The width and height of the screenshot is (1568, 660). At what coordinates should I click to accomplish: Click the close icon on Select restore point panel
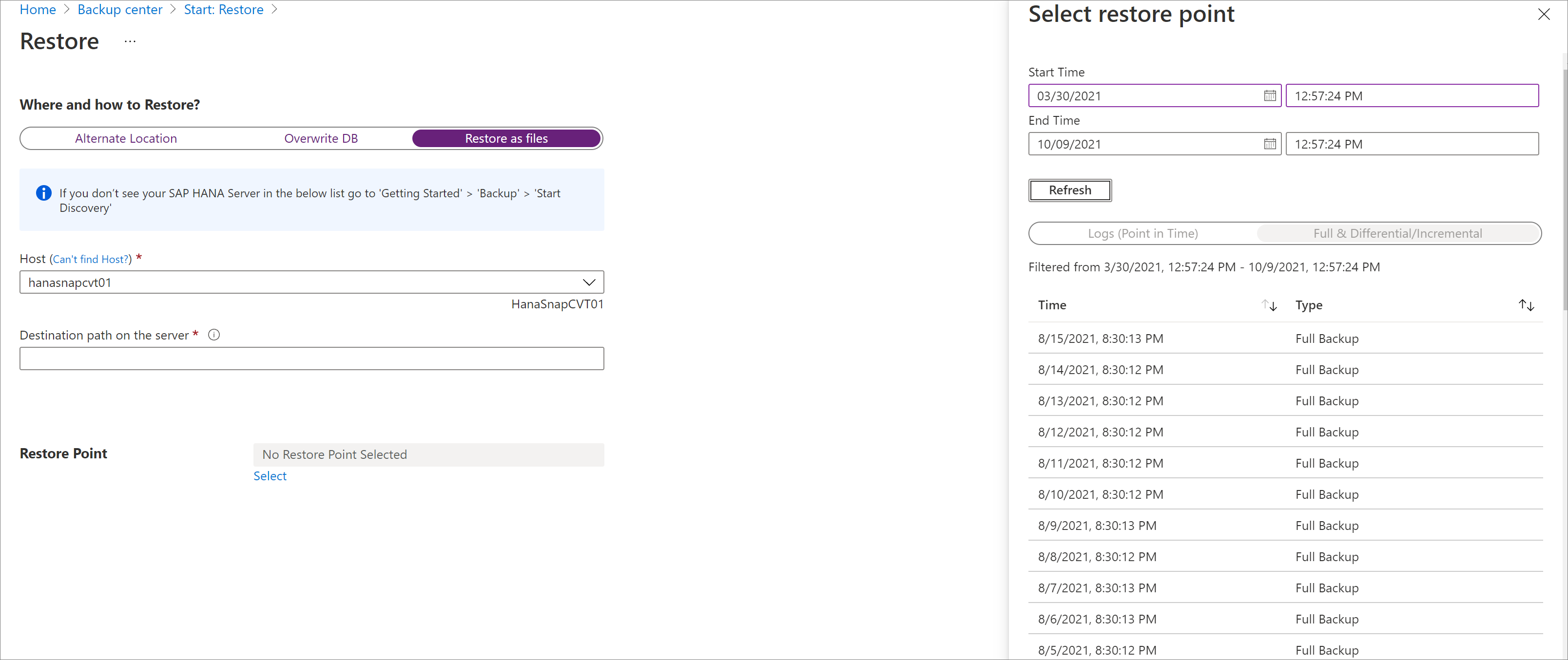[x=1543, y=15]
